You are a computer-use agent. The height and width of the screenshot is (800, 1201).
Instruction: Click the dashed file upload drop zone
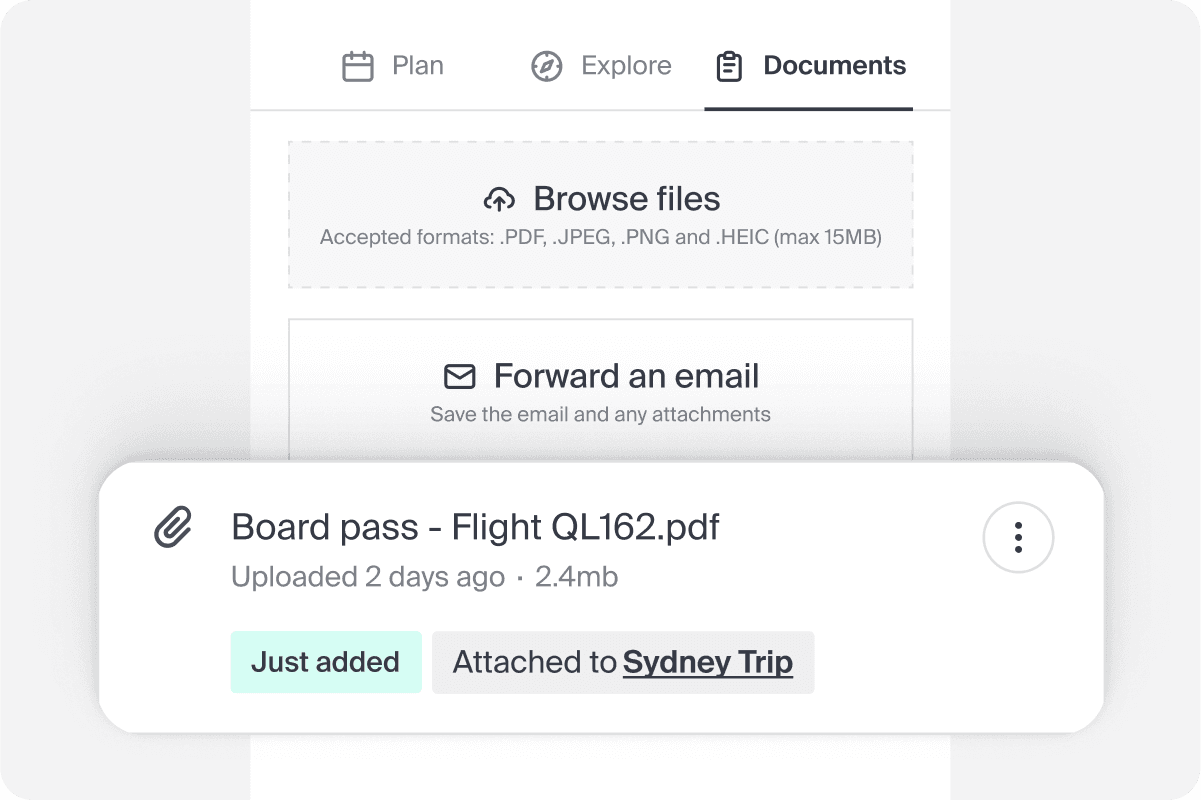[x=601, y=215]
